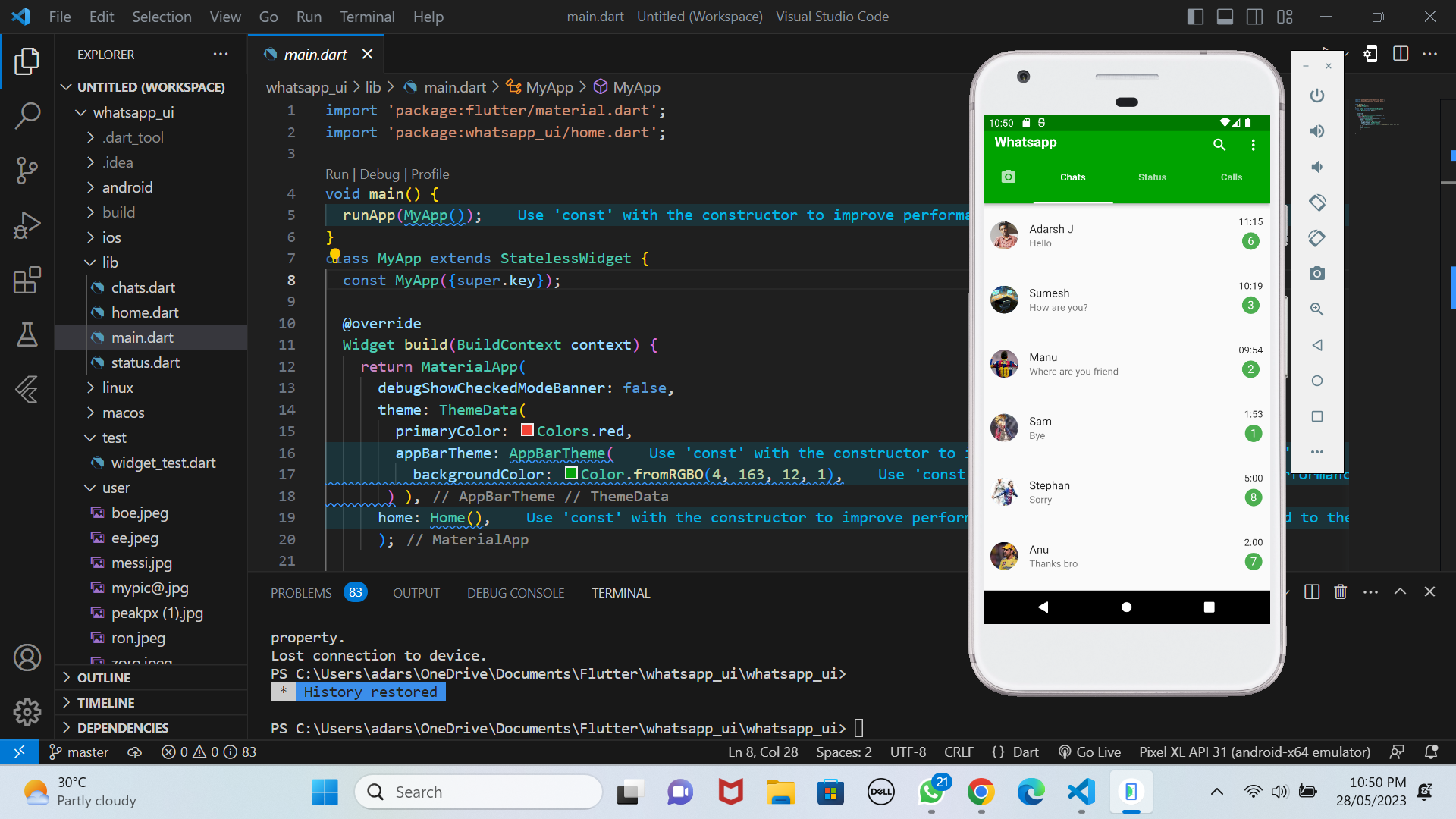Image resolution: width=1456 pixels, height=819 pixels.
Task: Toggle primary side bar layout button
Action: pos(1195,17)
